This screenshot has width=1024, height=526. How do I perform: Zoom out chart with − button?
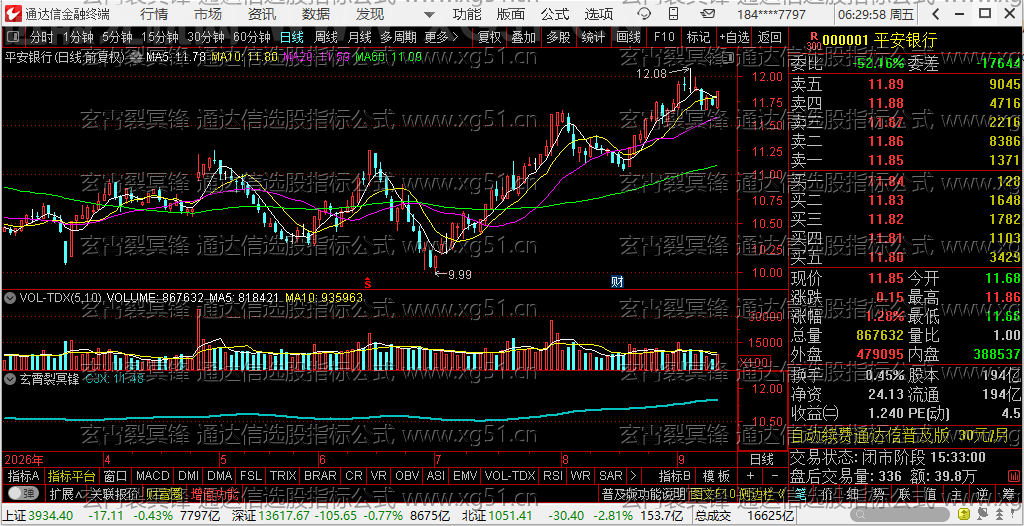pyautogui.click(x=775, y=475)
